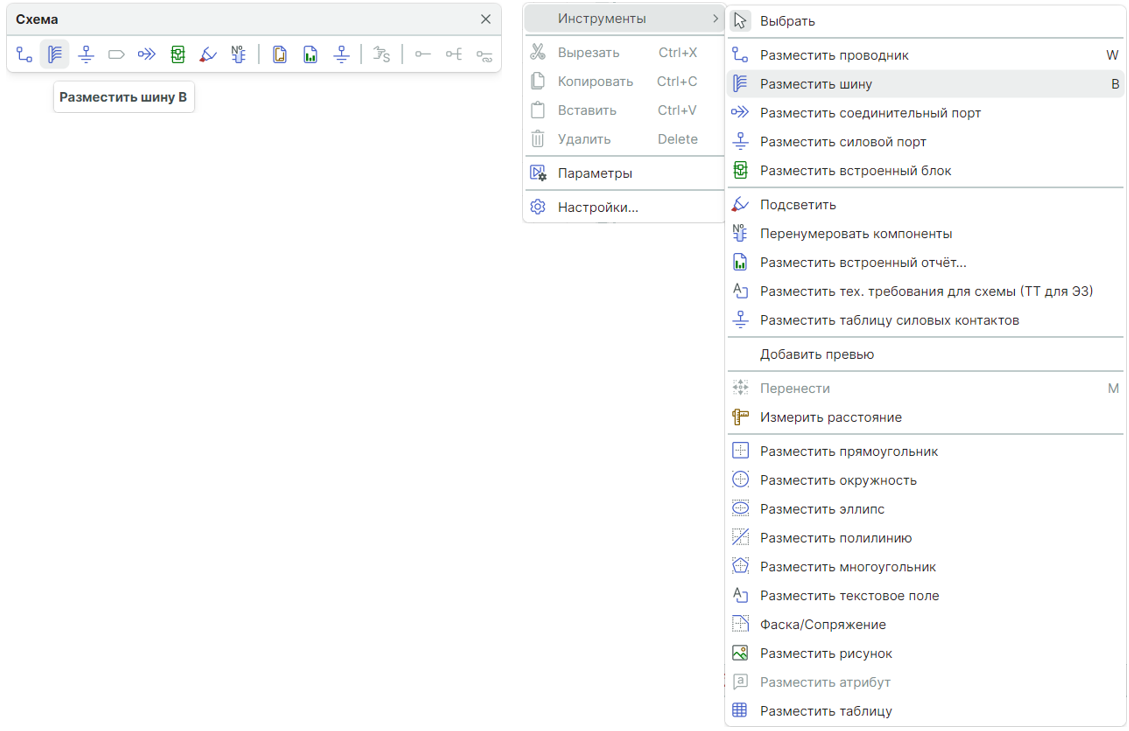Click Разместить таблицу at the menu bottom
The image size is (1129, 731).
coord(826,711)
